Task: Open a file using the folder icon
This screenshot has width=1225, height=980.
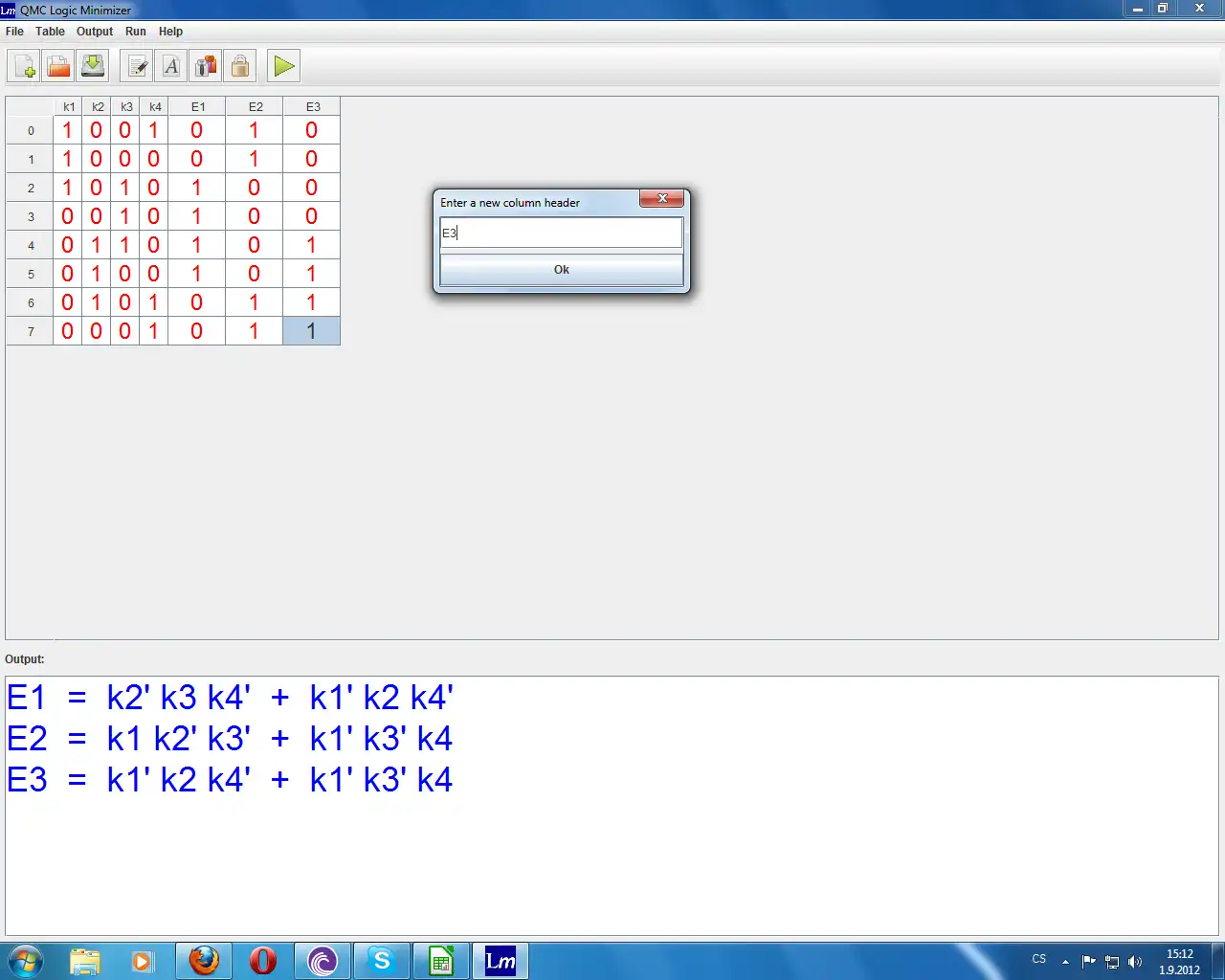Action: pos(58,66)
